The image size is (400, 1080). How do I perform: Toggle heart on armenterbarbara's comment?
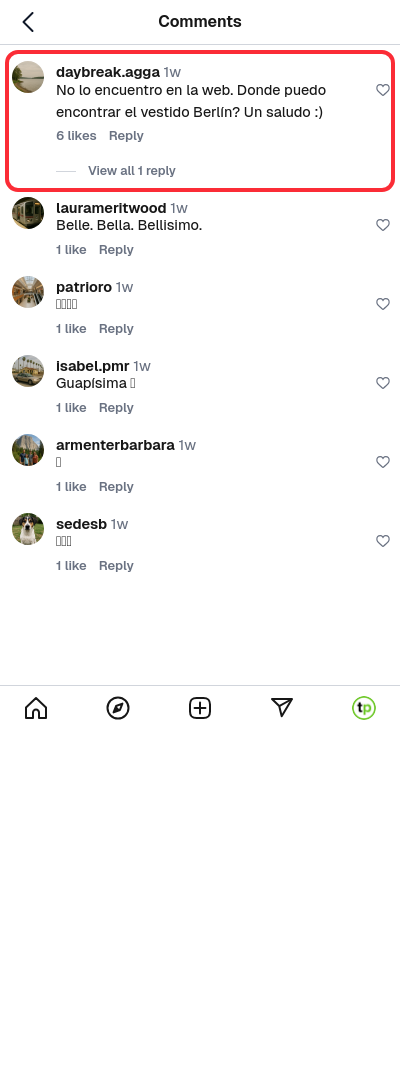(383, 462)
